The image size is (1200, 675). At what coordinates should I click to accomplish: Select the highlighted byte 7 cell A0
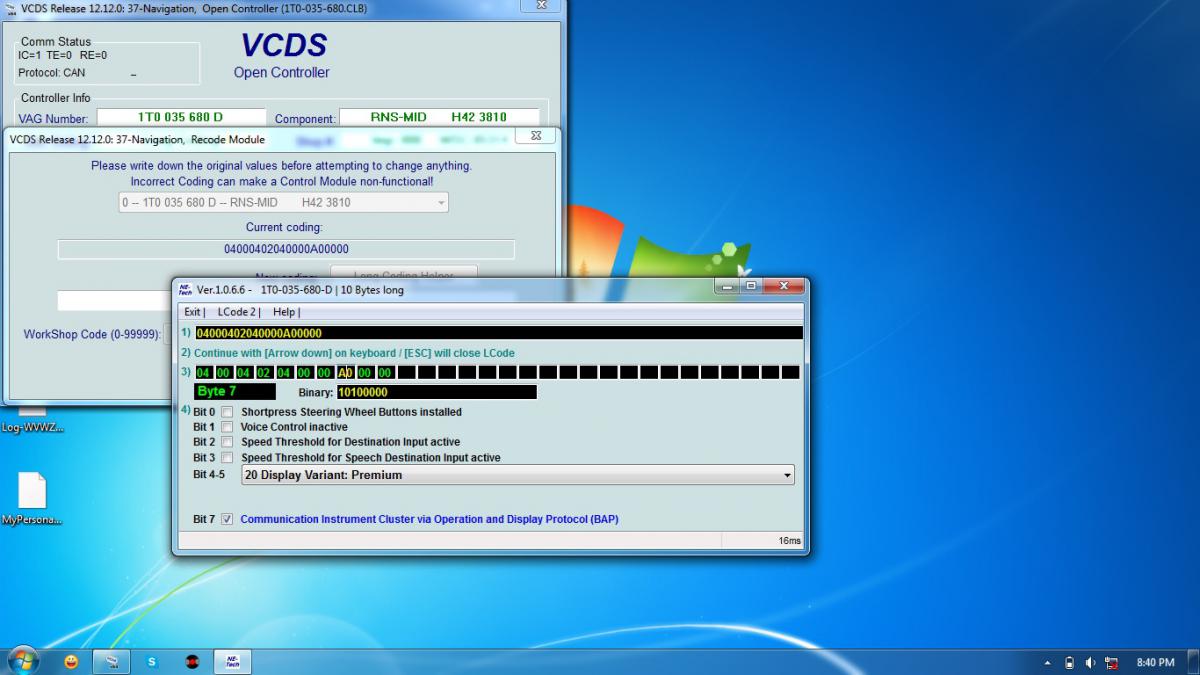(x=345, y=372)
